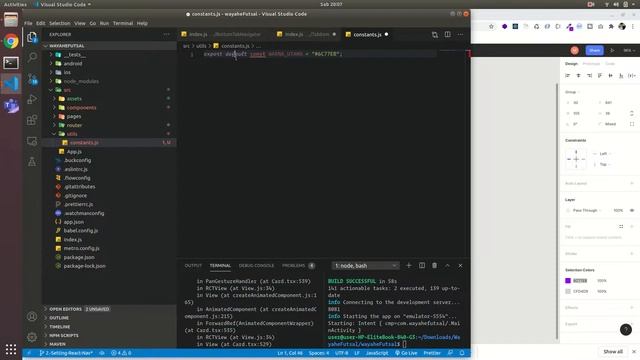Close the terminal panel with the X icon
Image resolution: width=640 pixels, height=360 pixels.
click(x=460, y=265)
